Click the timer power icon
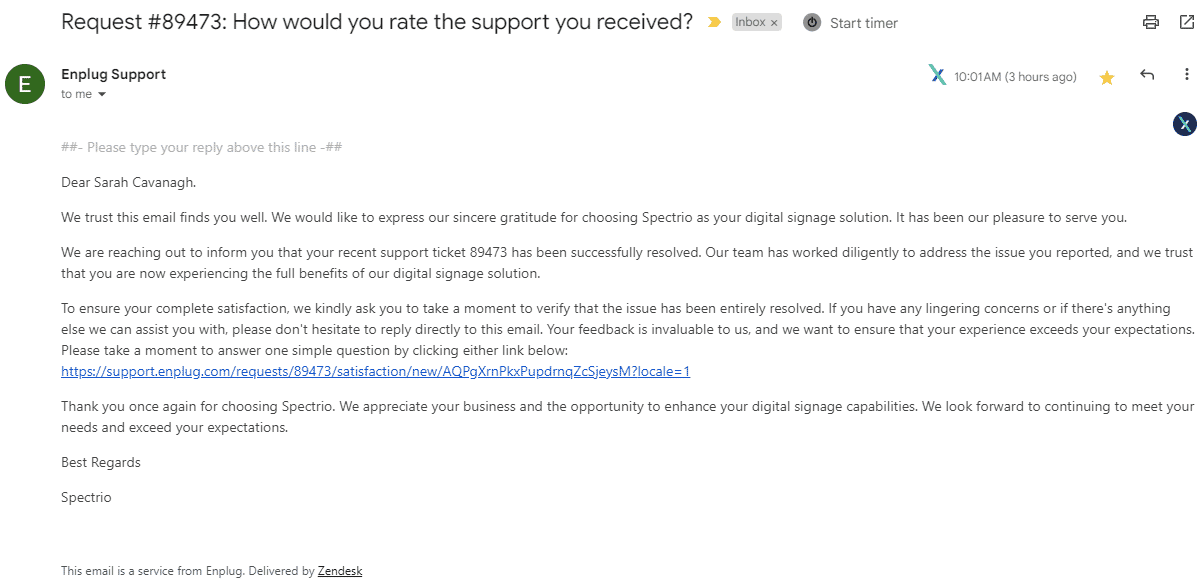 coord(812,22)
